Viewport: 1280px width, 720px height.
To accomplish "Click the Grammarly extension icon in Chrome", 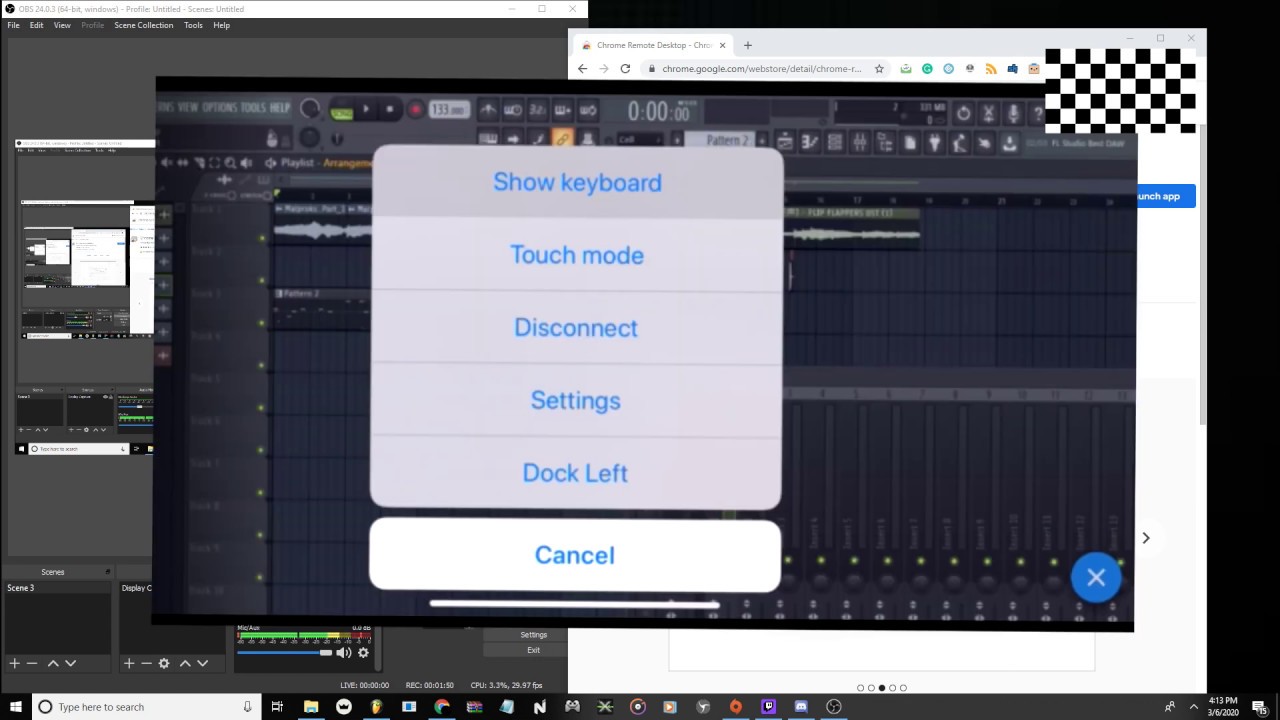I will pyautogui.click(x=927, y=69).
